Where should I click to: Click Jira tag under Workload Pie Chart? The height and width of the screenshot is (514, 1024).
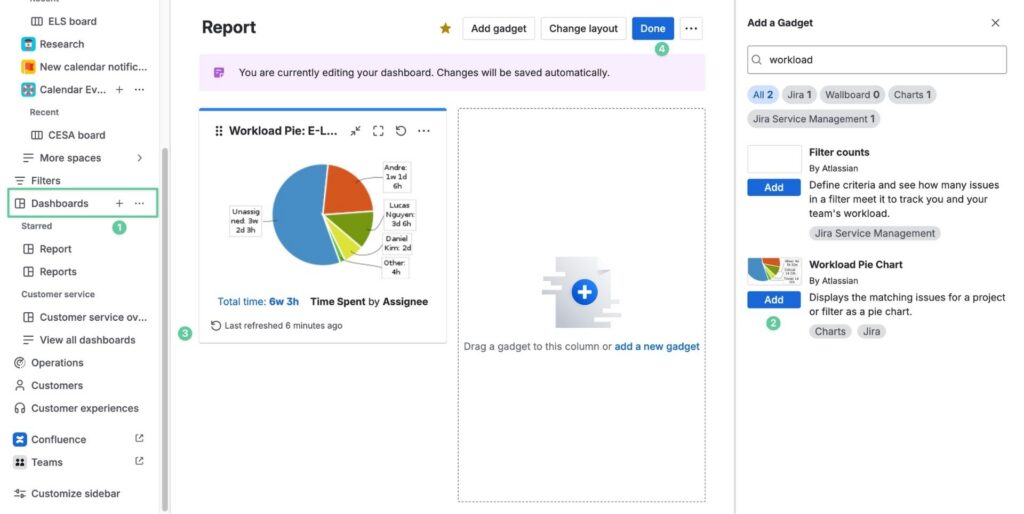point(871,331)
